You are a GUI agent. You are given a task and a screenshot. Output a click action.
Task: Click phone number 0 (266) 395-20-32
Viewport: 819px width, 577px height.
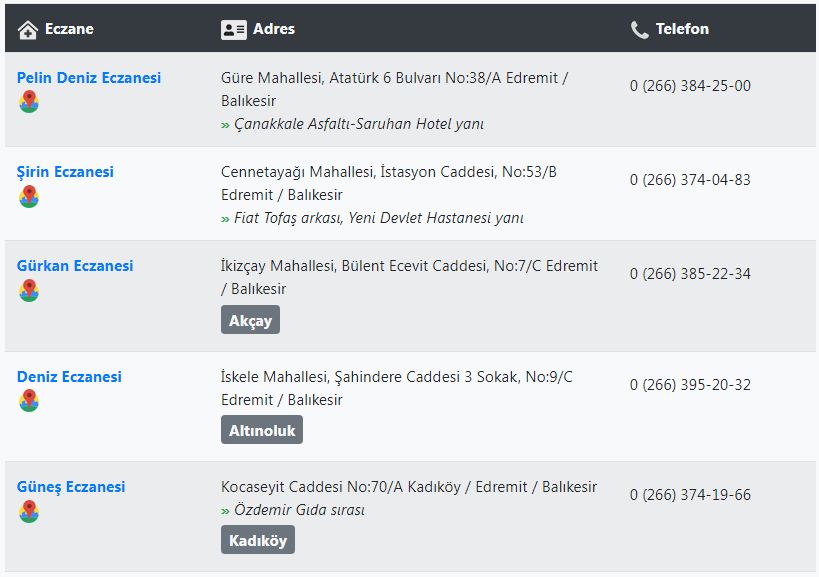pos(690,385)
